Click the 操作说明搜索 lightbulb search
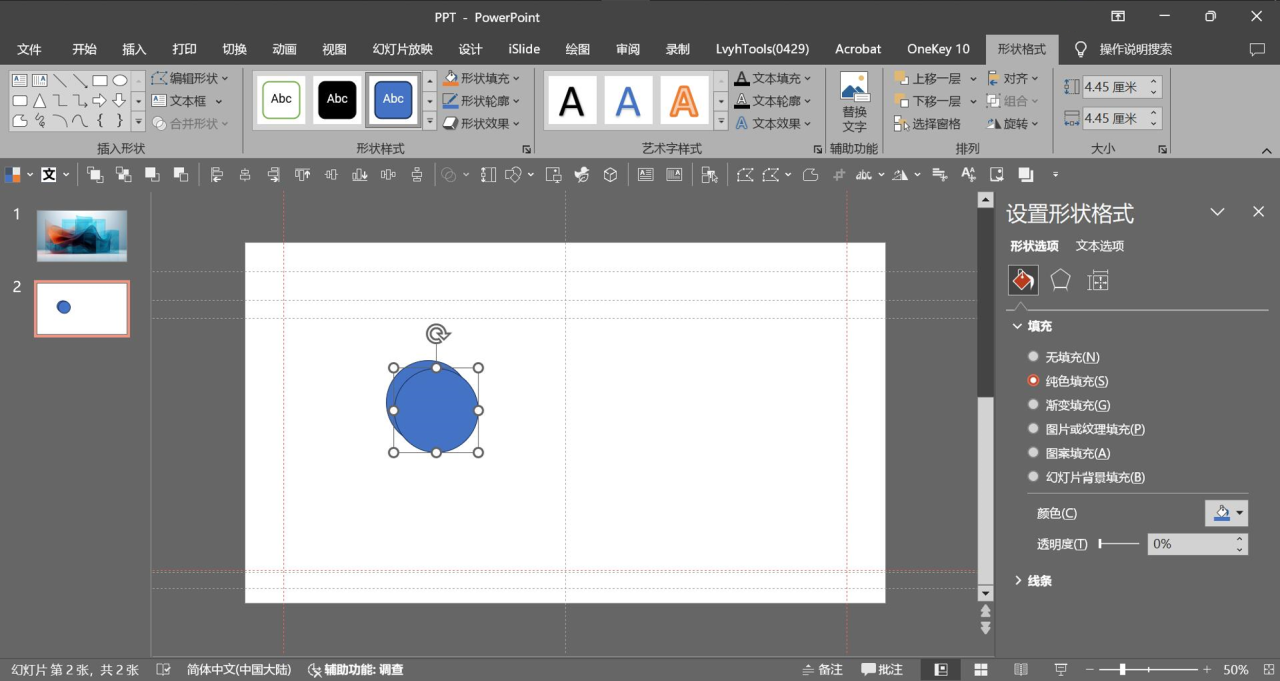The height and width of the screenshot is (681, 1280). coord(1123,49)
